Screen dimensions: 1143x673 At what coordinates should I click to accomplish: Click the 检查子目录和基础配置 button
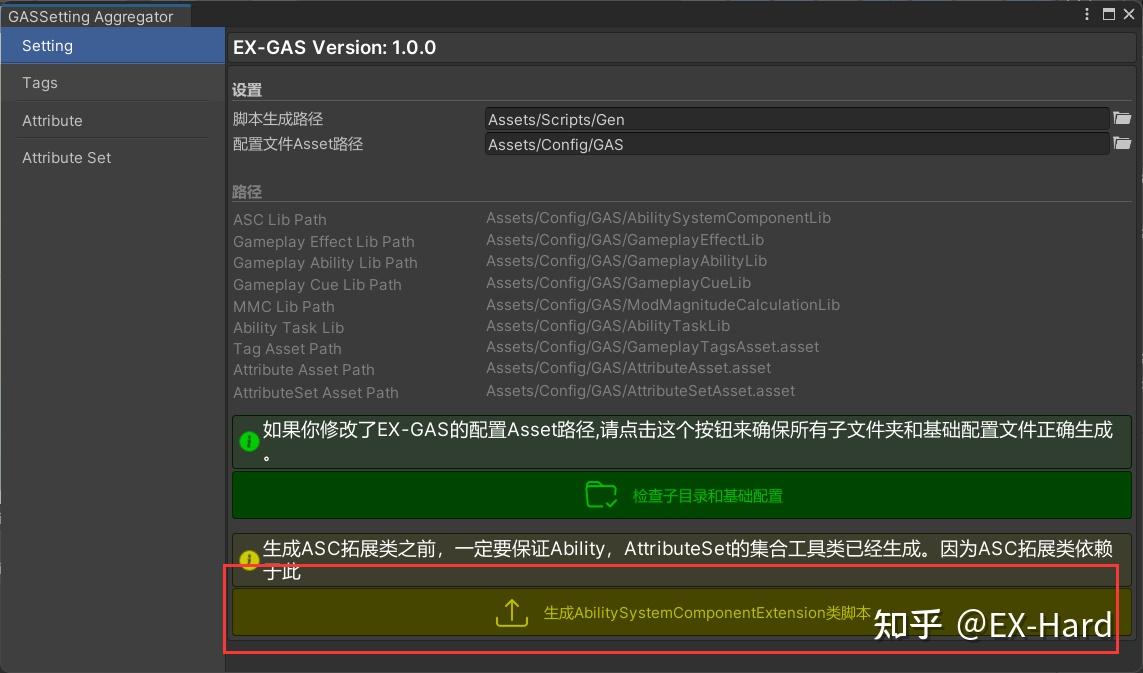click(683, 494)
